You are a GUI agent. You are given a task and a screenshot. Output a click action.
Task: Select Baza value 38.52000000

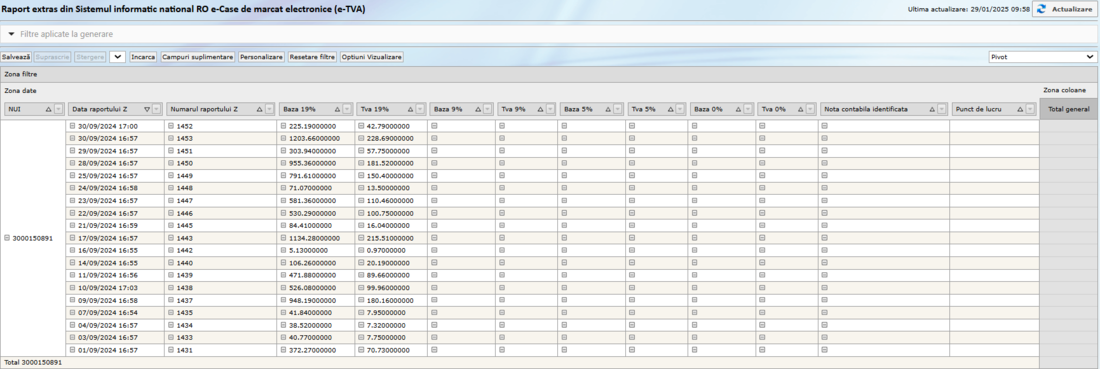311,326
